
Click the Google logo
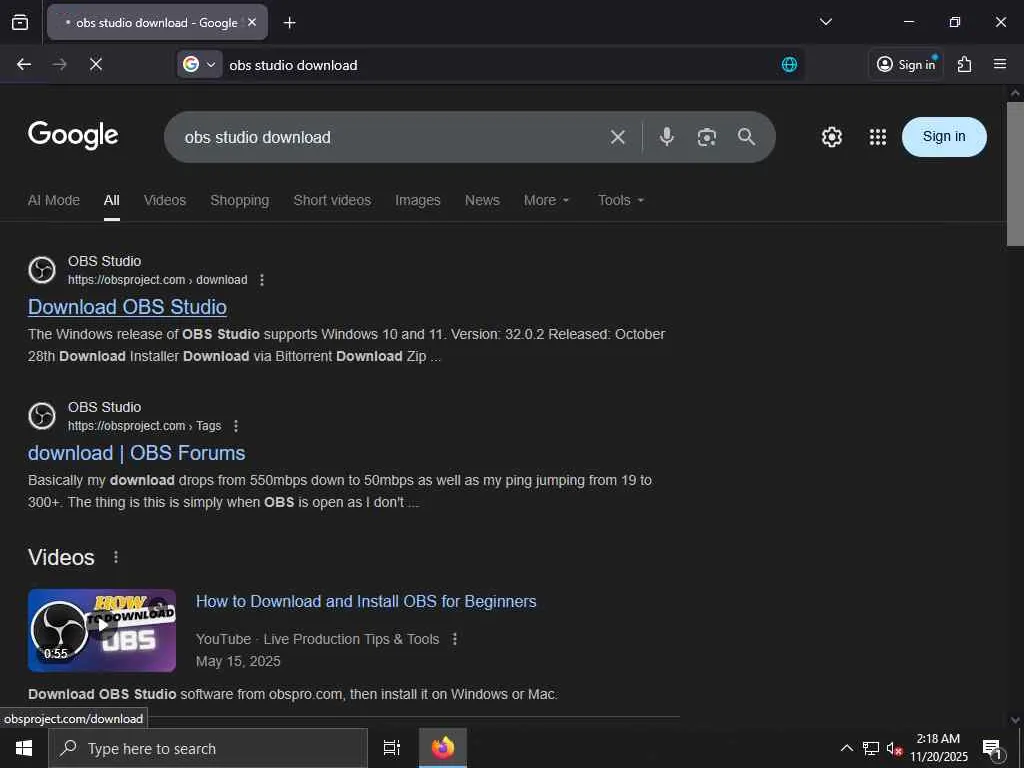[73, 135]
